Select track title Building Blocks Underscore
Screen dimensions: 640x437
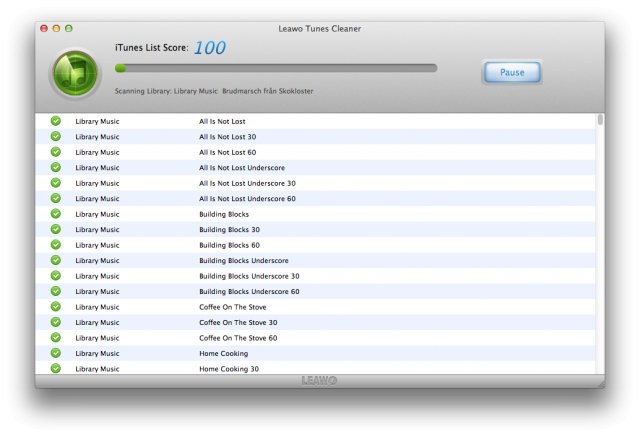click(x=244, y=260)
